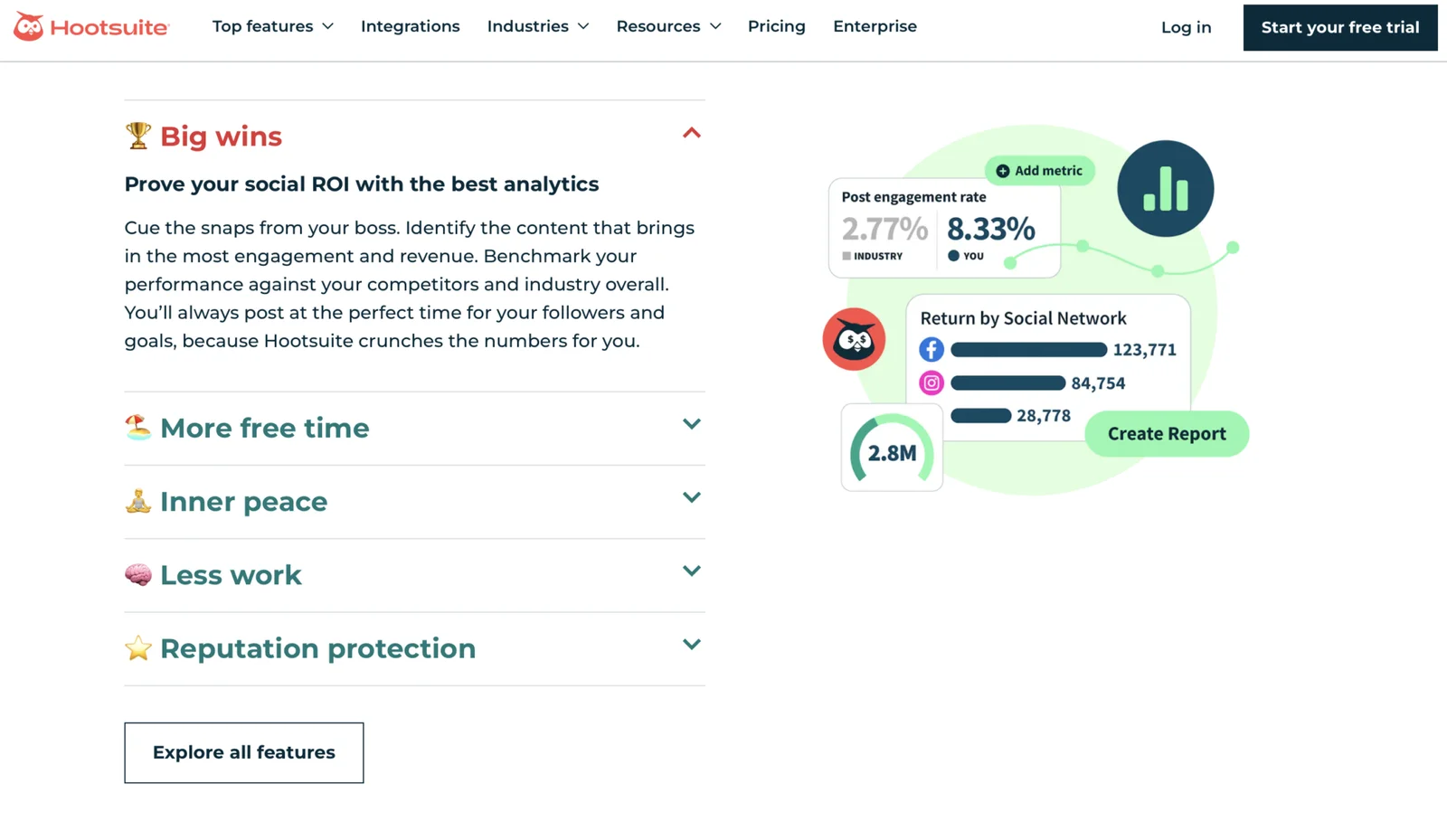Open the More free time heading

click(265, 428)
